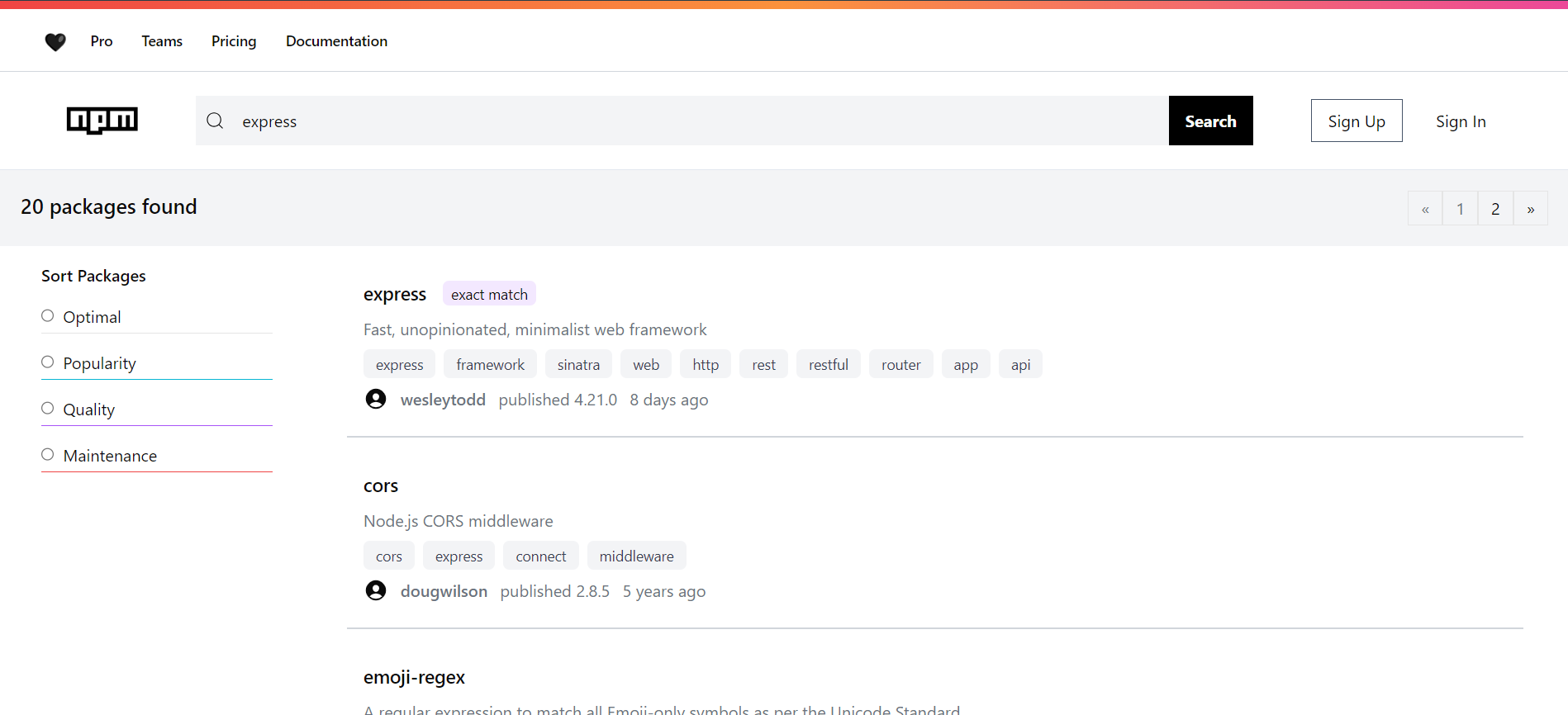Image resolution: width=1568 pixels, height=715 pixels.
Task: Click wesleytodd's avatar icon
Action: point(376,400)
